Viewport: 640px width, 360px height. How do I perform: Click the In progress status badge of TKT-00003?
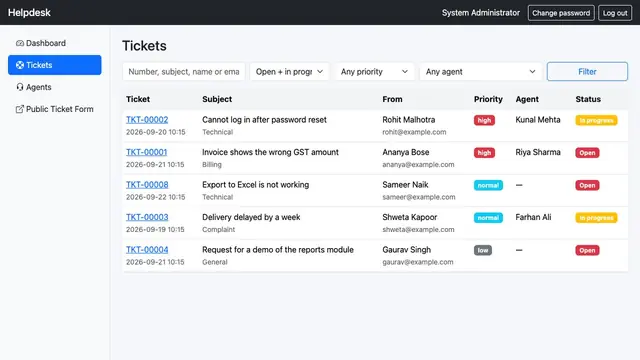pos(596,218)
